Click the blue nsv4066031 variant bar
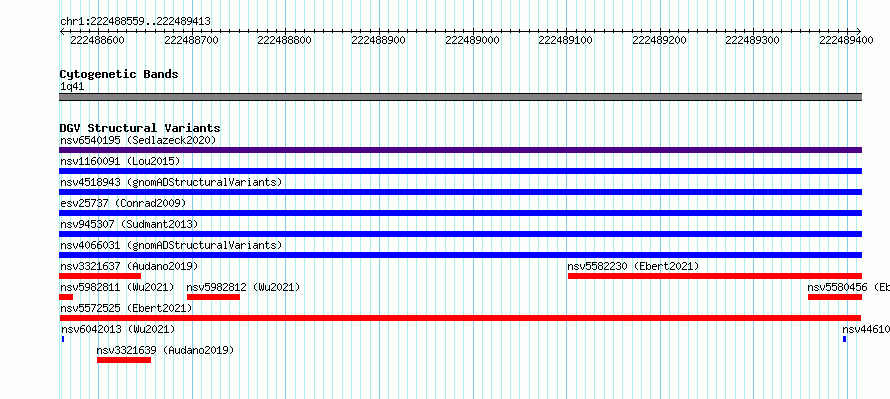 tap(460, 255)
